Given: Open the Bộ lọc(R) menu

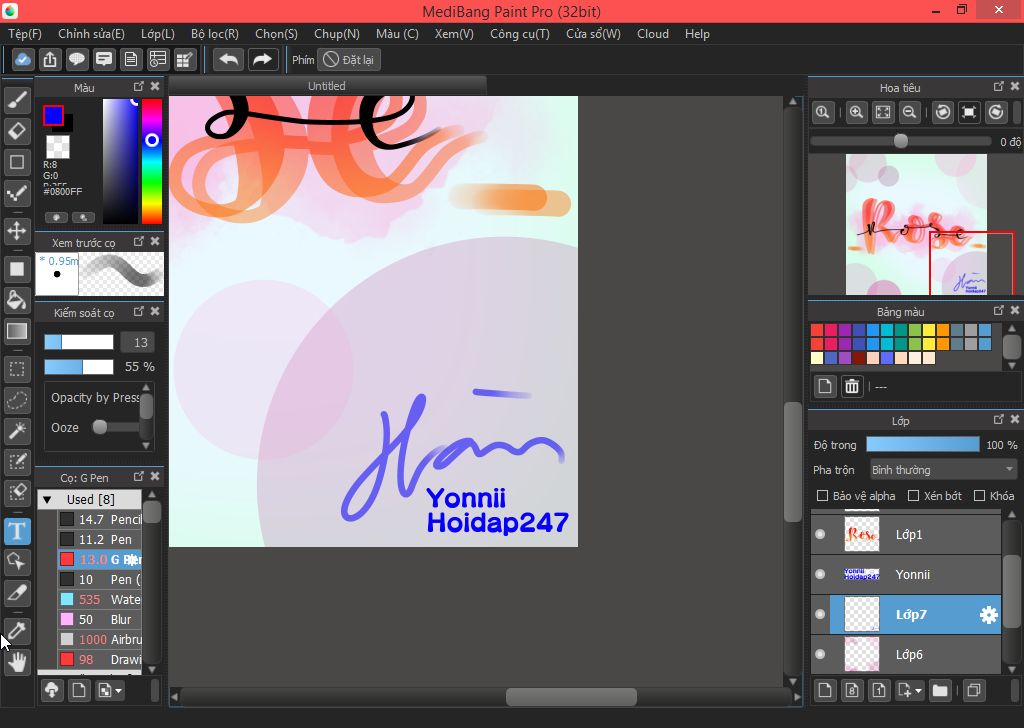Looking at the screenshot, I should [x=214, y=34].
